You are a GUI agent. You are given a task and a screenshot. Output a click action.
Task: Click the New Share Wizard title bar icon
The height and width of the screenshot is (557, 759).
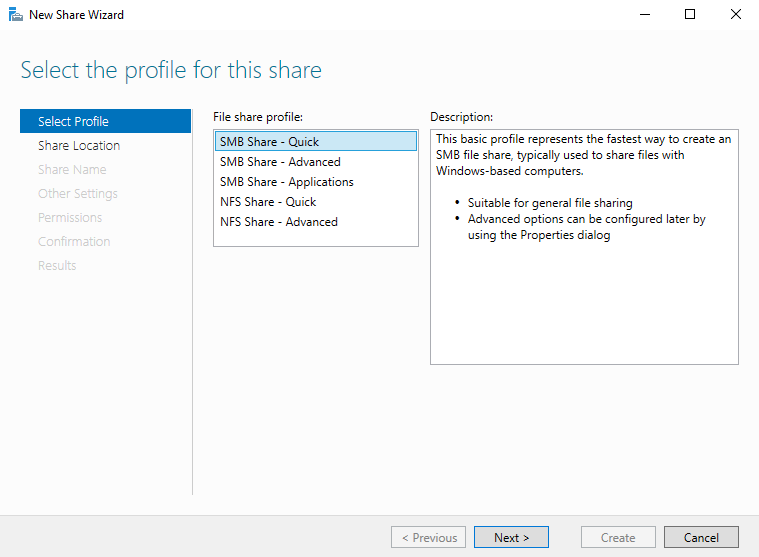[15, 15]
